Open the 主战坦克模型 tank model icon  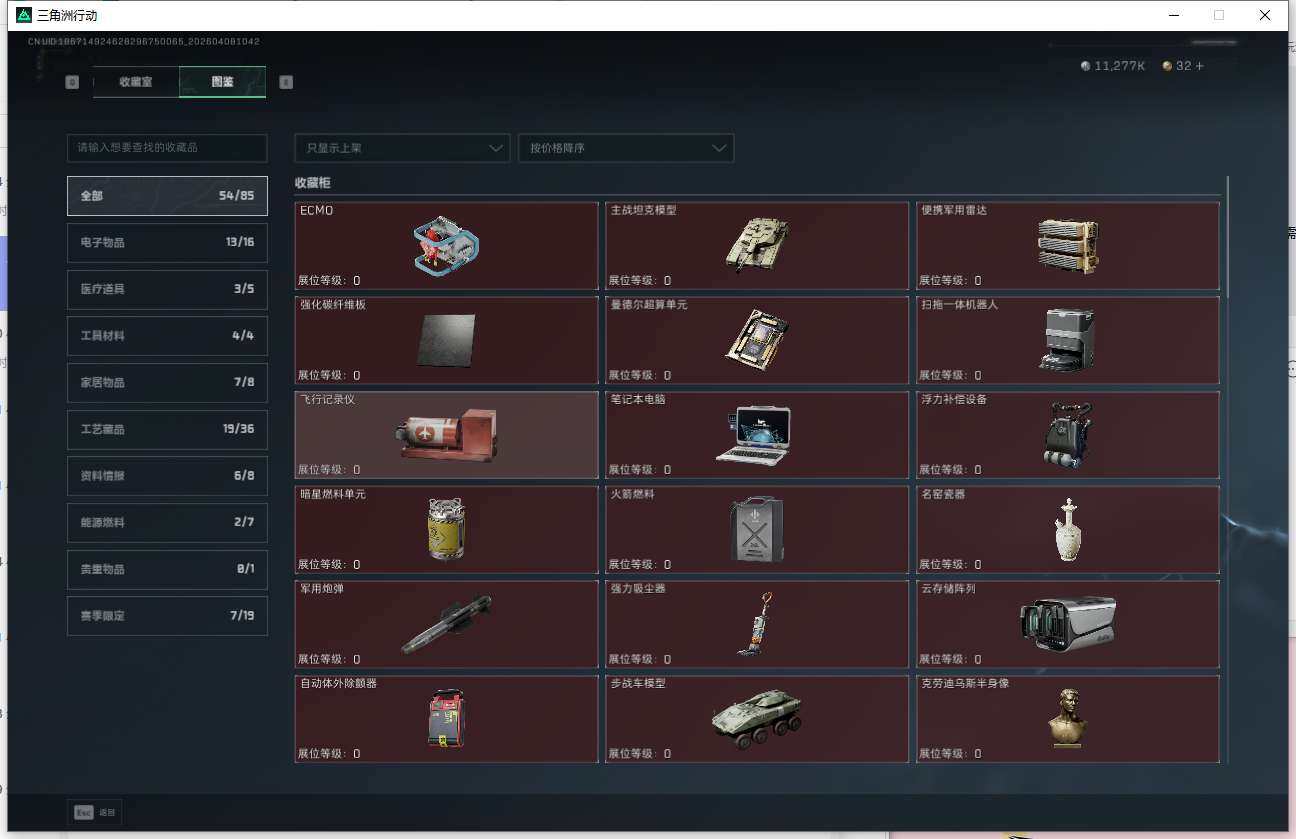click(x=757, y=245)
